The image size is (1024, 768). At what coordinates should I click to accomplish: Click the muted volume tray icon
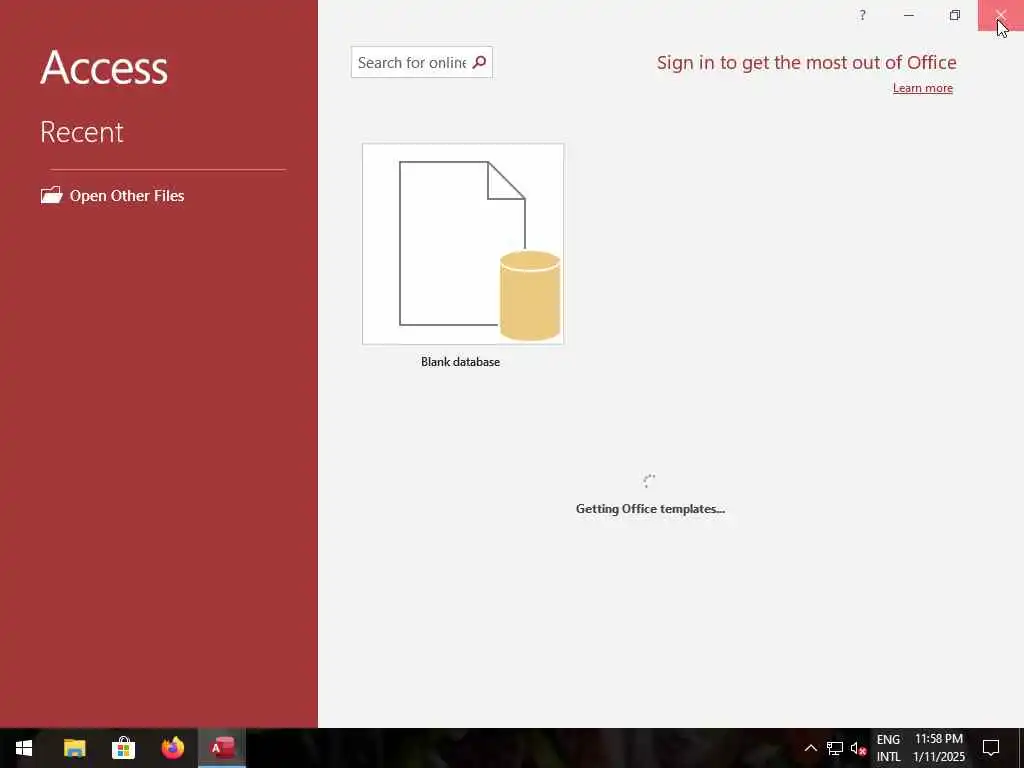(858, 748)
